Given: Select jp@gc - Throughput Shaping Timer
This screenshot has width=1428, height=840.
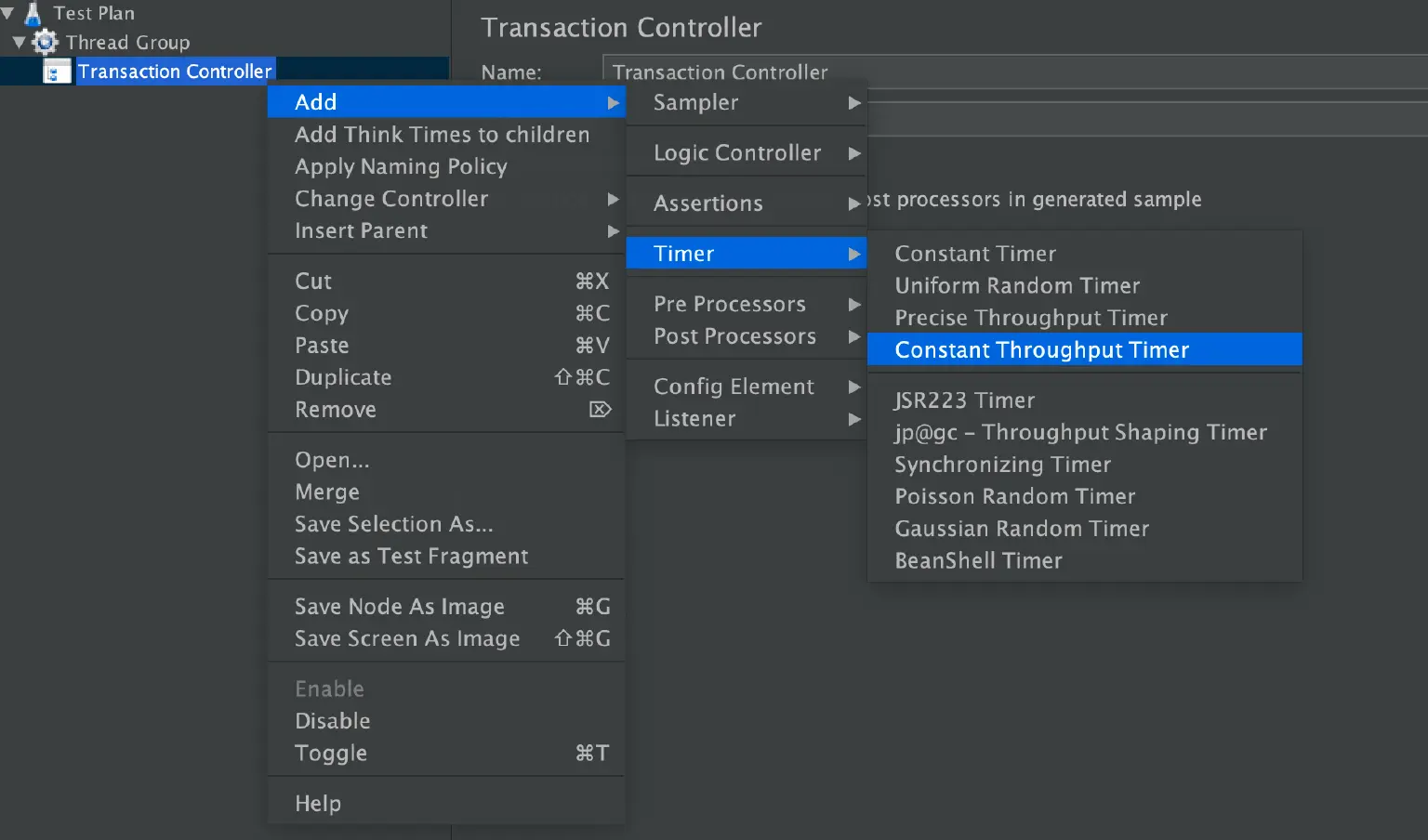Looking at the screenshot, I should coord(1081,432).
